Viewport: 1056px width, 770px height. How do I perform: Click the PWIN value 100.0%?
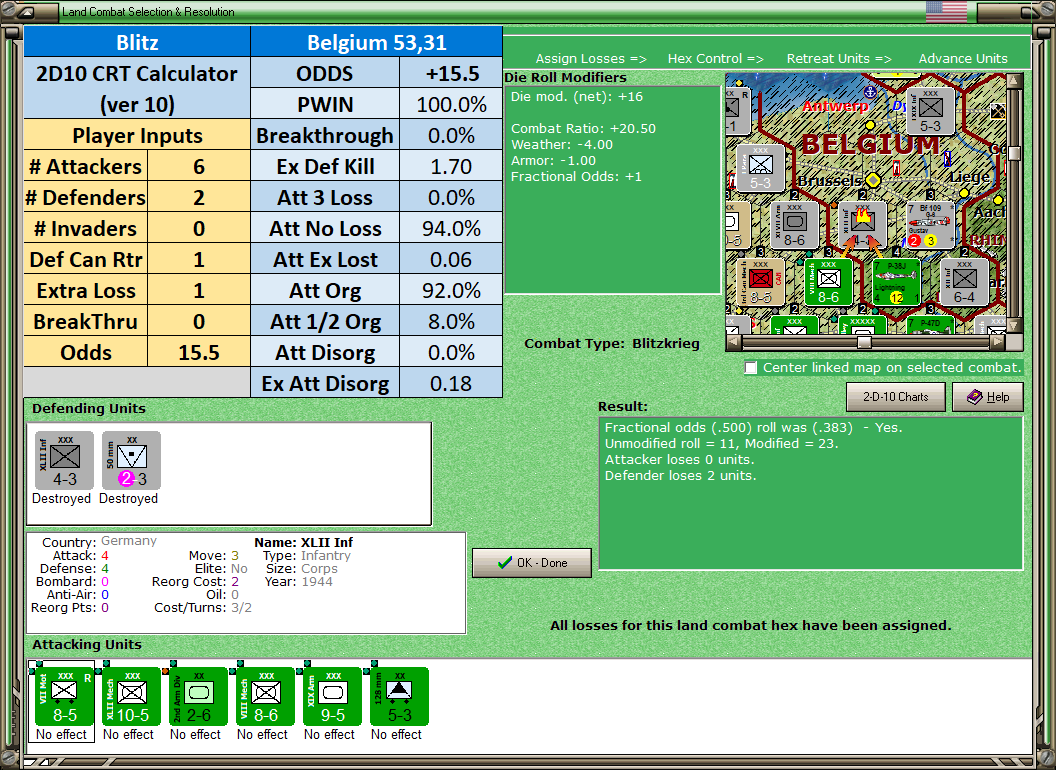[451, 104]
